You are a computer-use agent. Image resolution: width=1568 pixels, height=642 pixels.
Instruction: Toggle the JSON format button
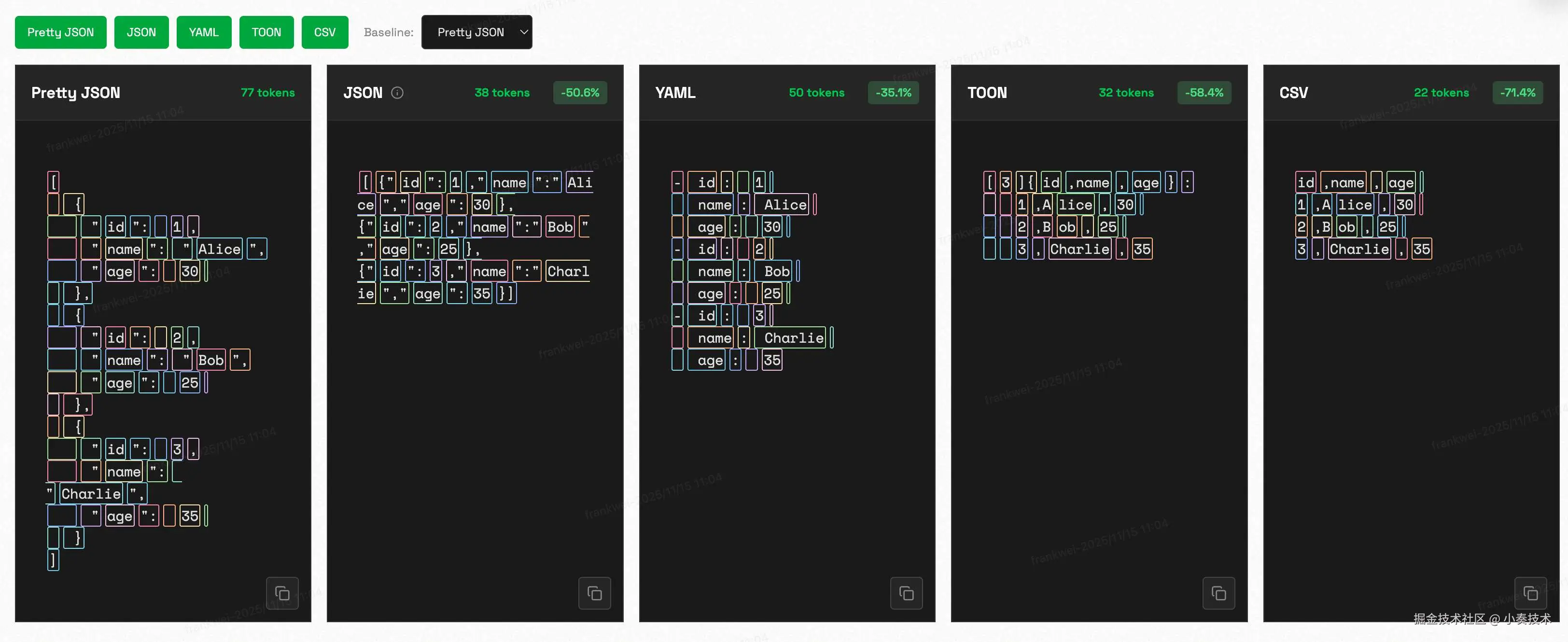(x=141, y=32)
